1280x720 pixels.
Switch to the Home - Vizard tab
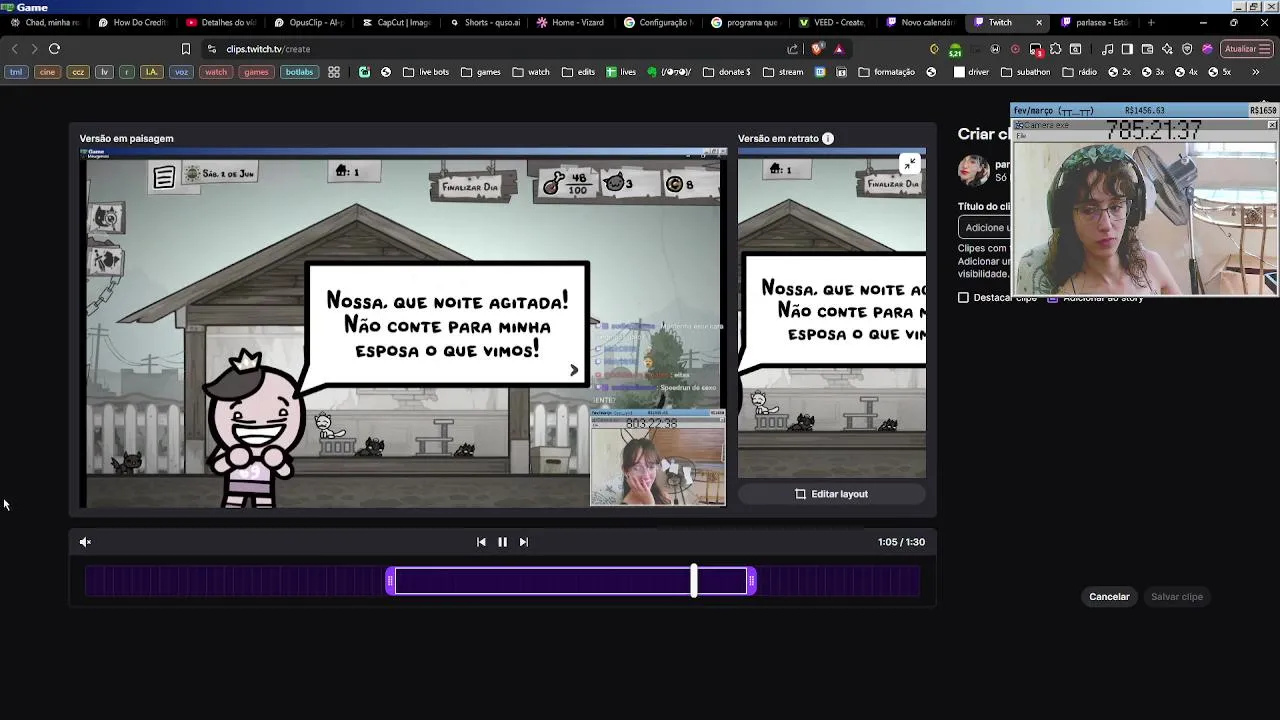(572, 22)
